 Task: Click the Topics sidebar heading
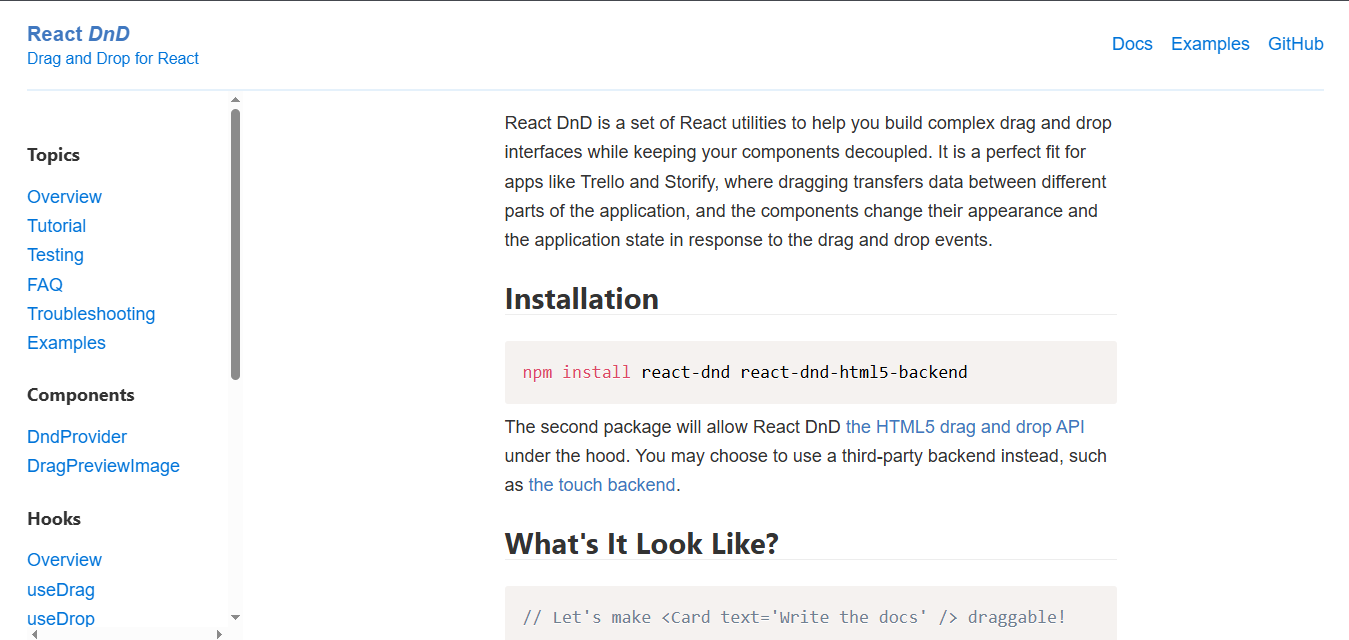pos(53,155)
